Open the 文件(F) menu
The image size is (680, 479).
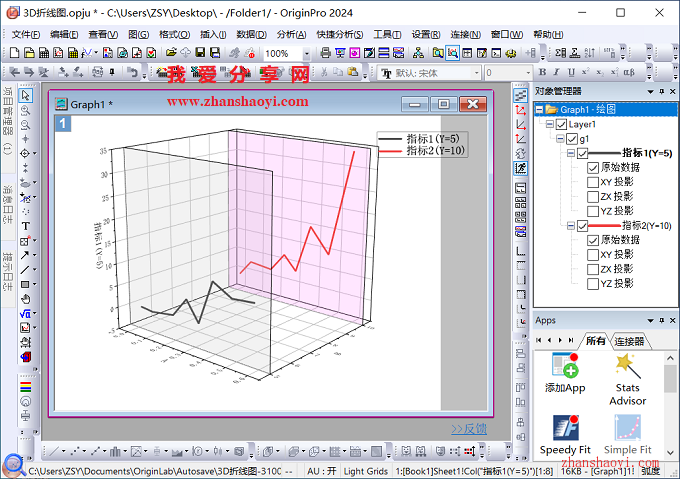click(x=26, y=35)
